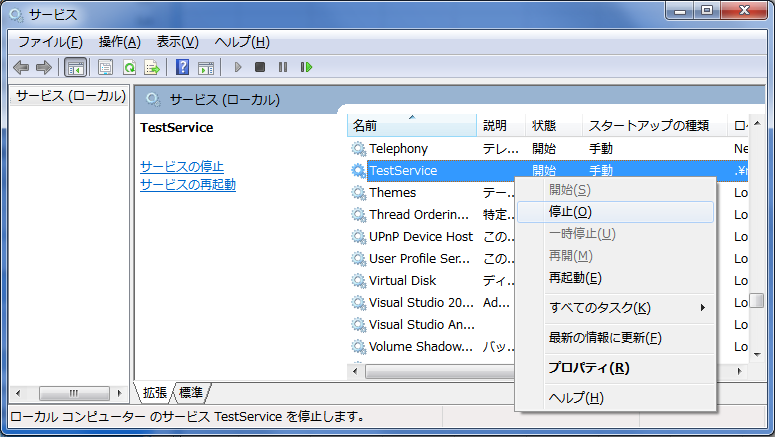Switch to the 拡張 tab
The height and width of the screenshot is (437, 775).
(x=155, y=393)
